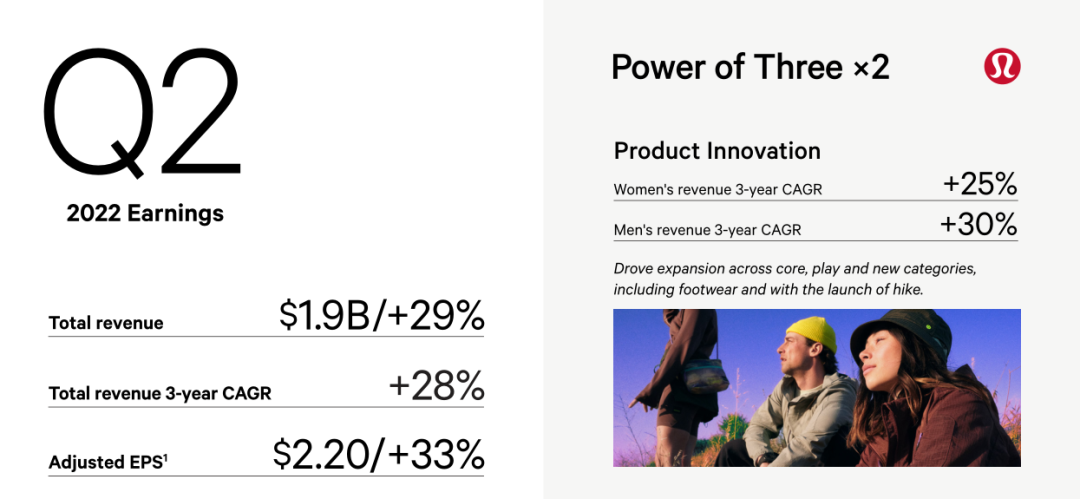
Task: Select the "2022 Earnings" subtitle
Action: coord(145,213)
